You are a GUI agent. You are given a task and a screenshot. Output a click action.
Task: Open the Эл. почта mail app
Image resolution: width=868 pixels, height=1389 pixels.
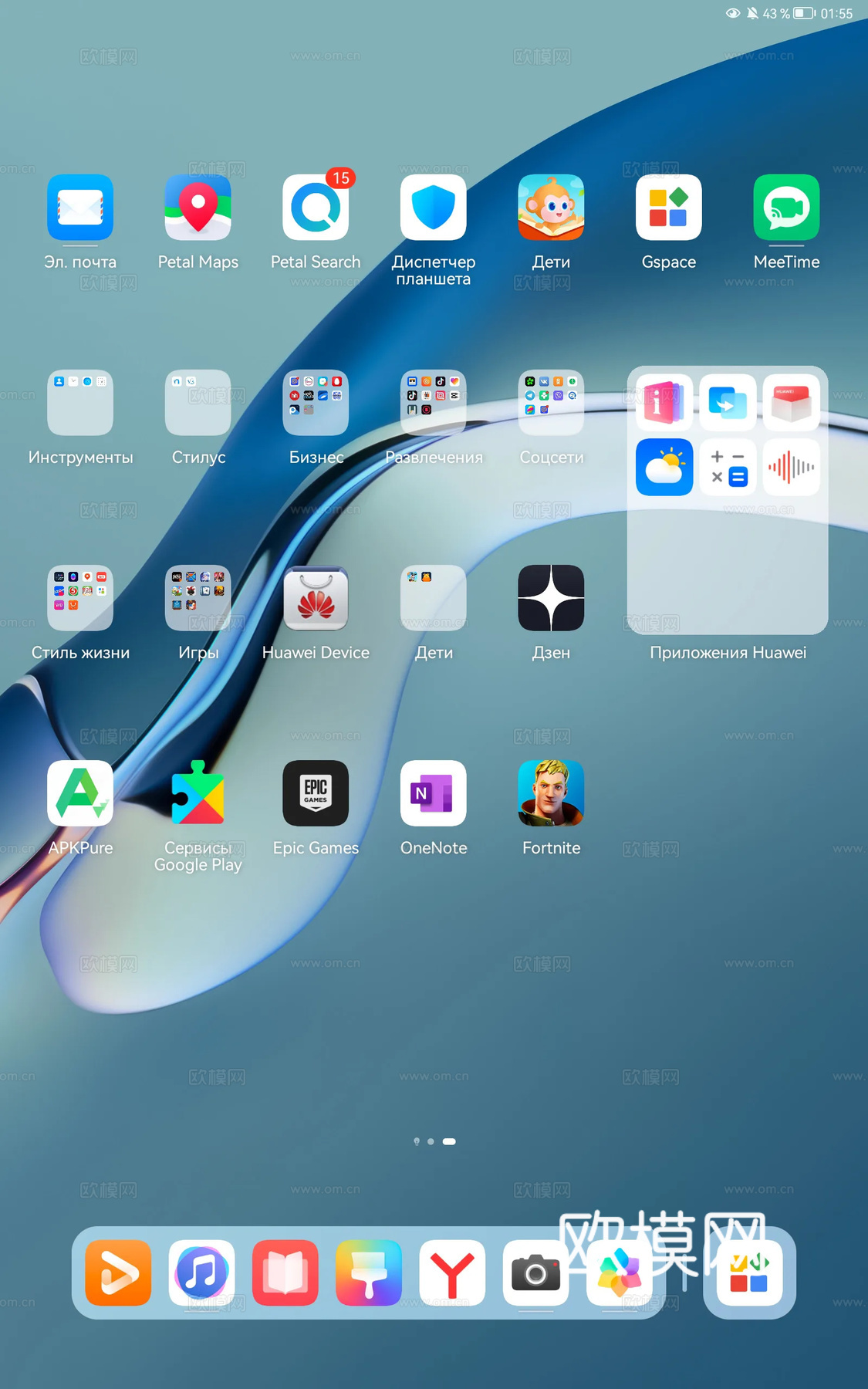[80, 208]
